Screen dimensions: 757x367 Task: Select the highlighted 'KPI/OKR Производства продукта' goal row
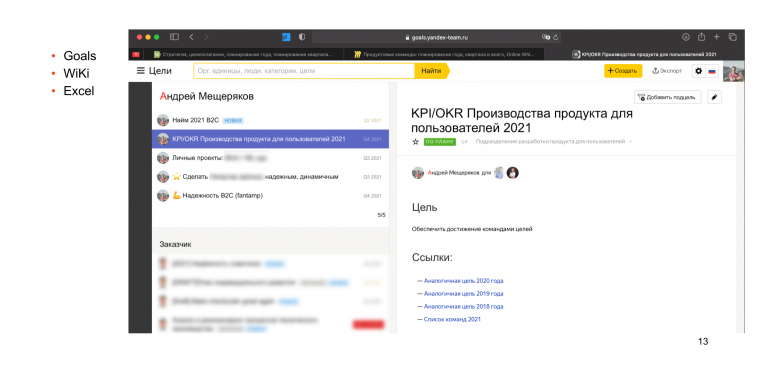[270, 139]
